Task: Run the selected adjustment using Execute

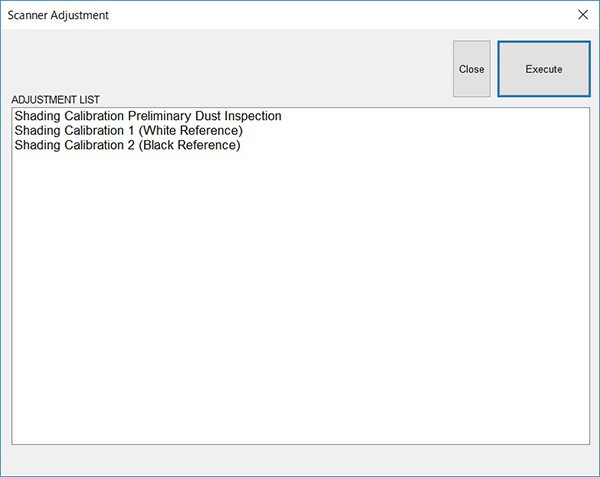Action: (x=544, y=69)
